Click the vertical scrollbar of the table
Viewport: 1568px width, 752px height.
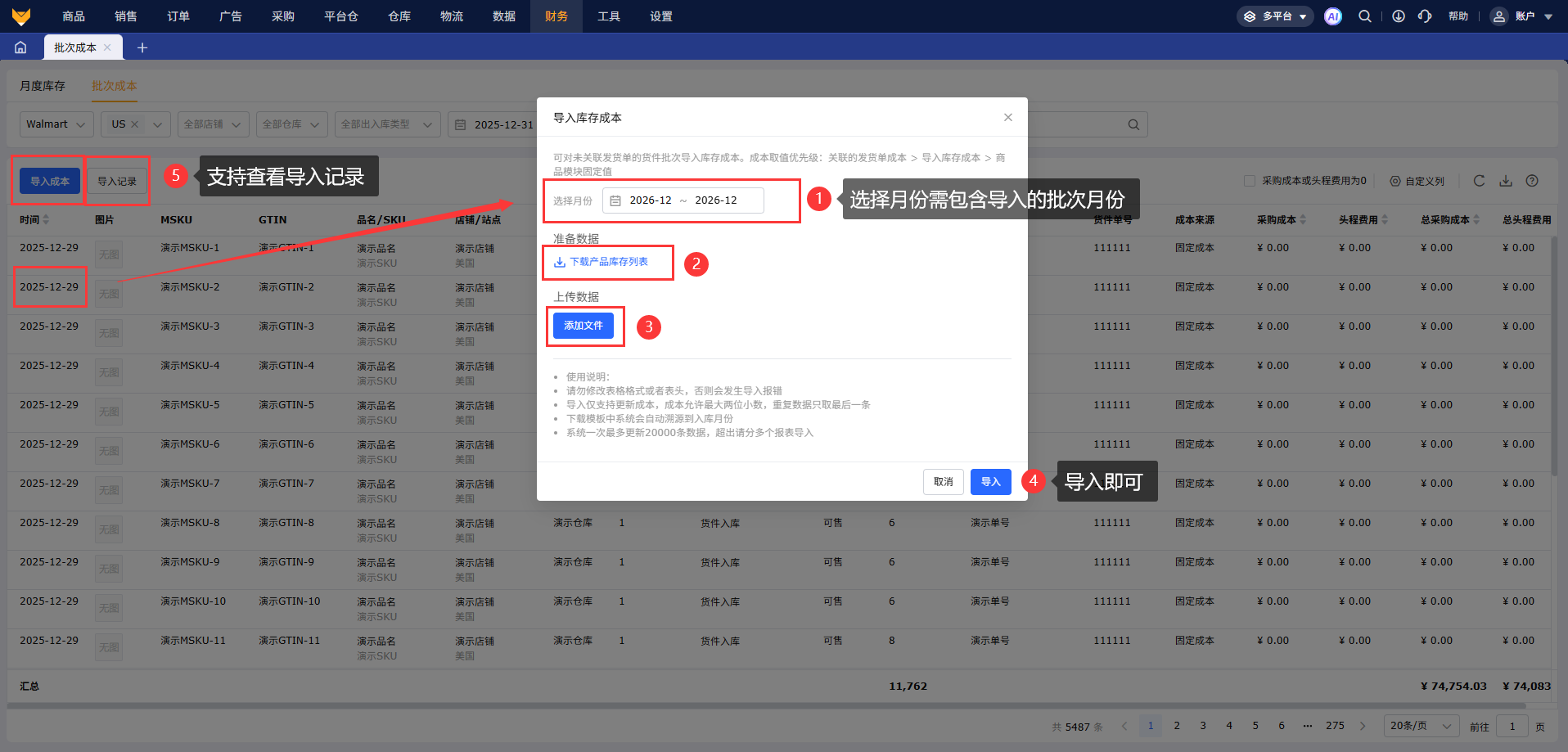tap(1554, 356)
